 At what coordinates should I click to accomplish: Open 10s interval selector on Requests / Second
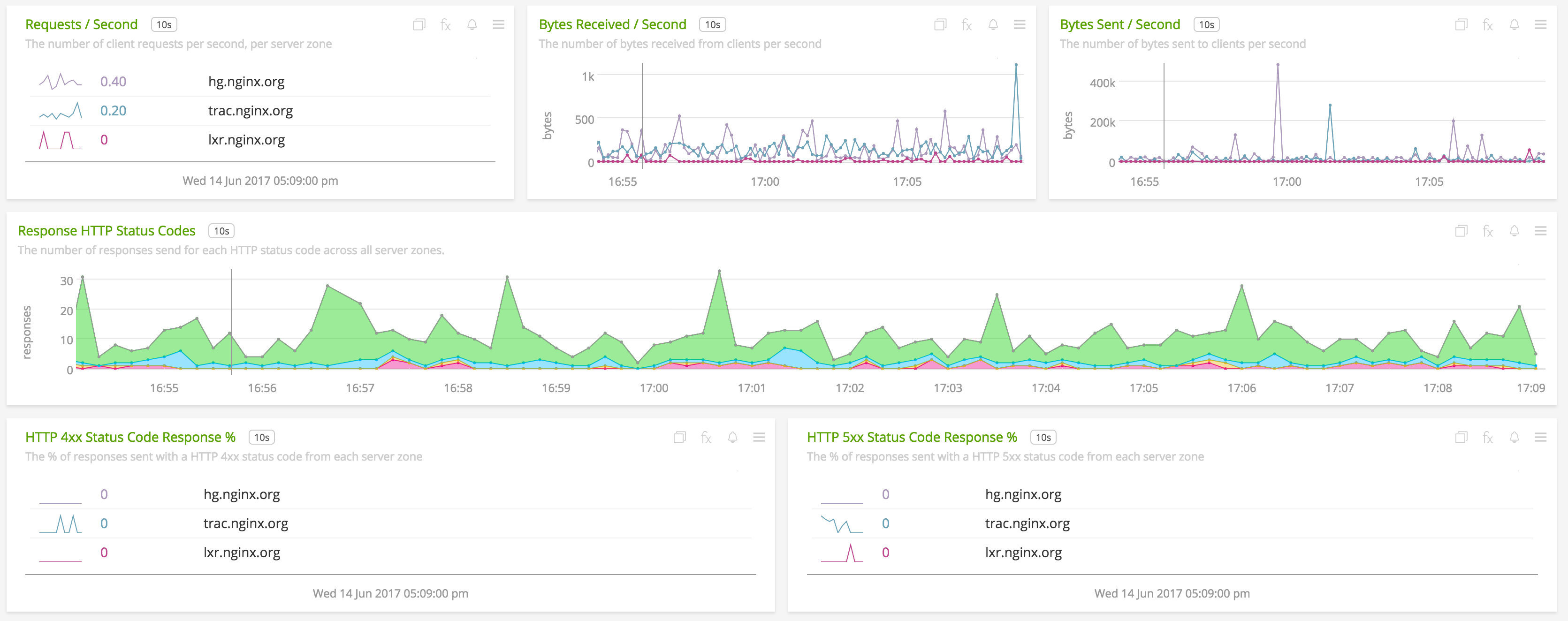click(x=164, y=24)
